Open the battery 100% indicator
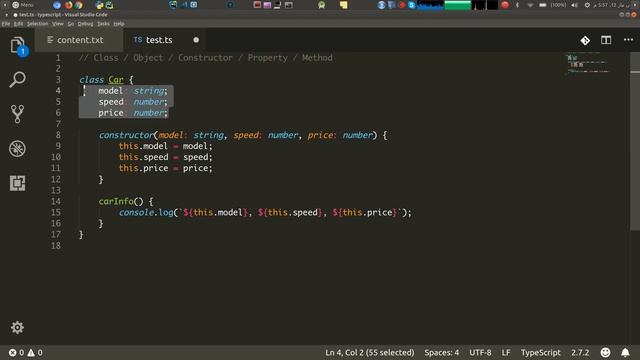 click(x=553, y=5)
